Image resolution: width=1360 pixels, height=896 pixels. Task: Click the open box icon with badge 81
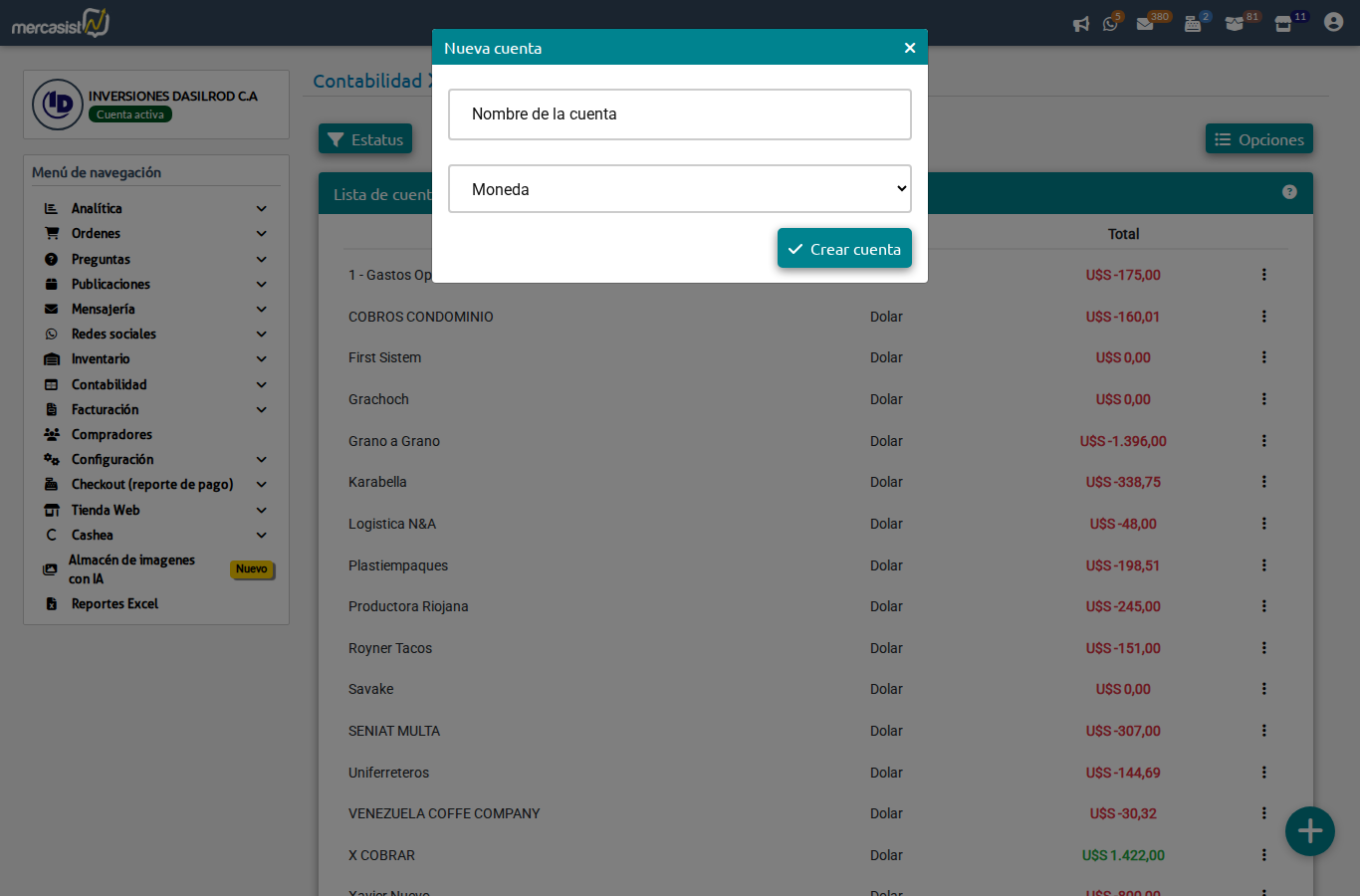coord(1235,24)
